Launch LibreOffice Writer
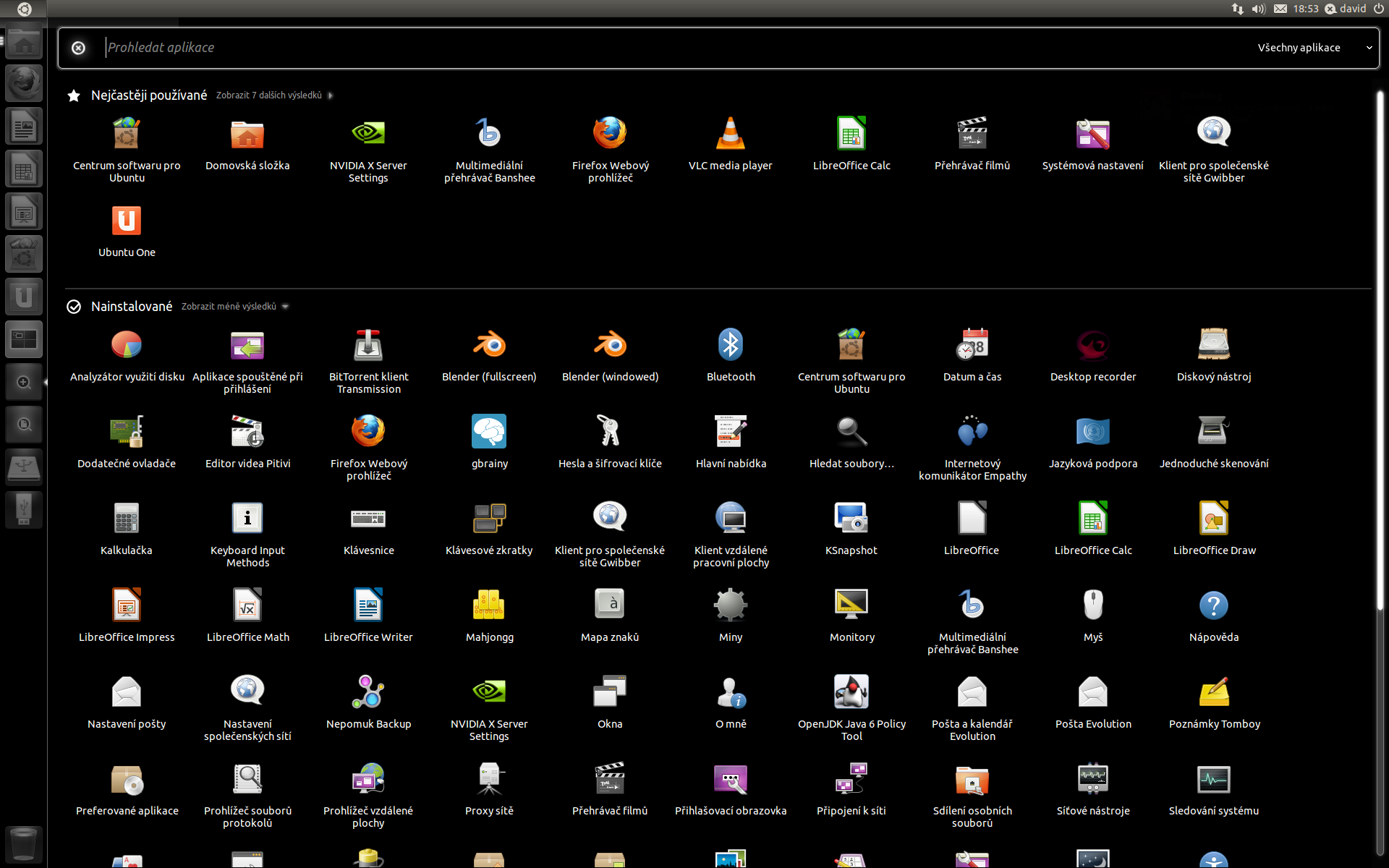 point(368,615)
